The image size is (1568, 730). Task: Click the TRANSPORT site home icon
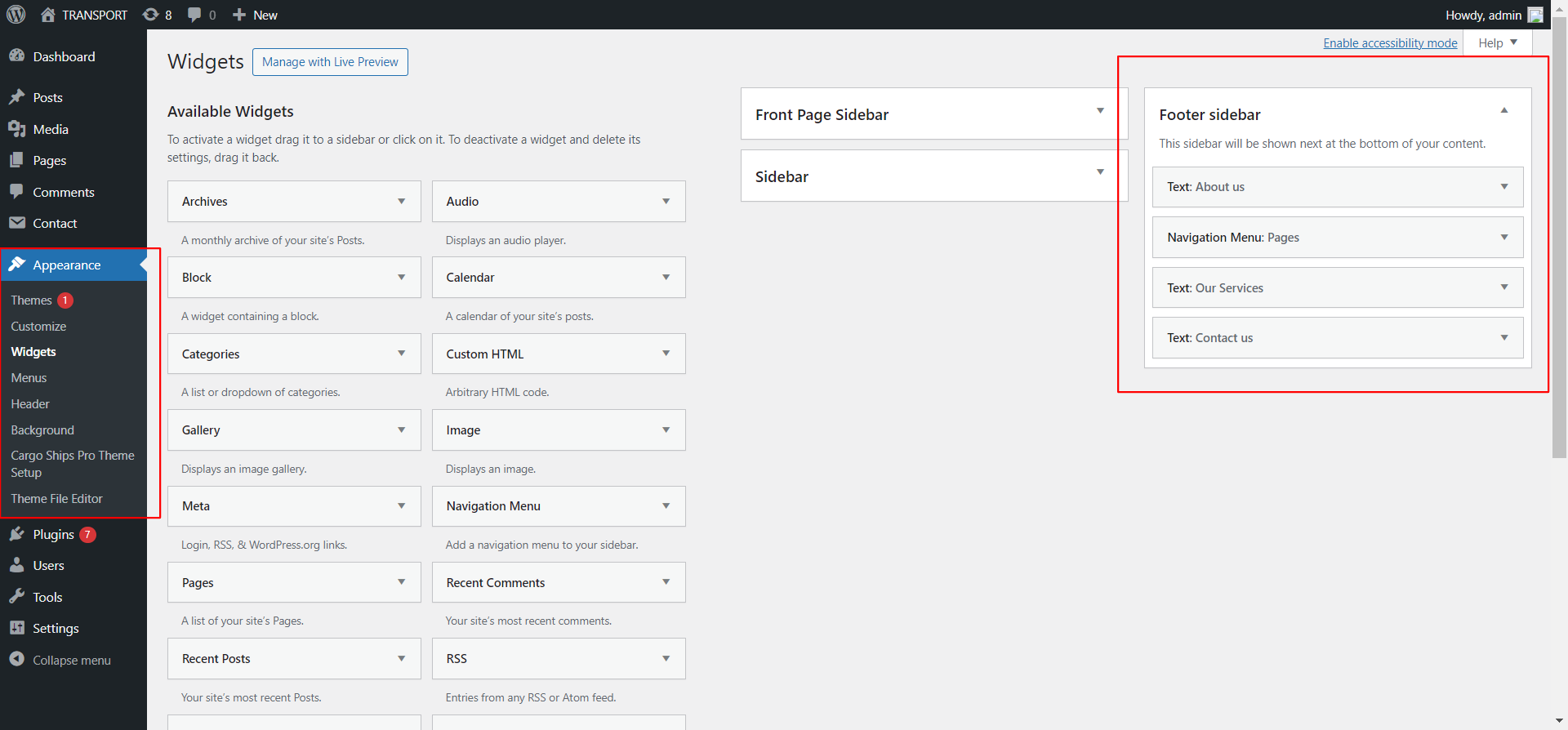coord(48,15)
